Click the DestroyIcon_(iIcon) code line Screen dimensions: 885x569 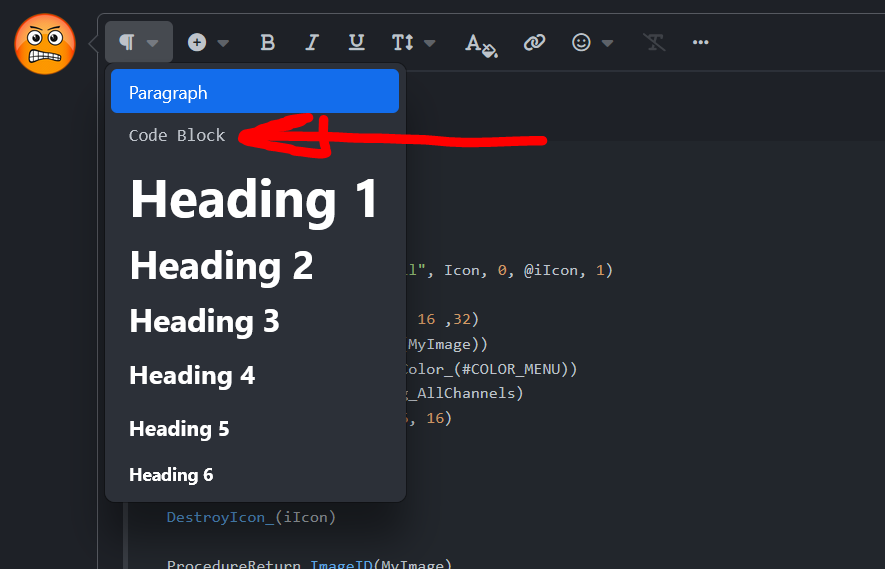251,517
